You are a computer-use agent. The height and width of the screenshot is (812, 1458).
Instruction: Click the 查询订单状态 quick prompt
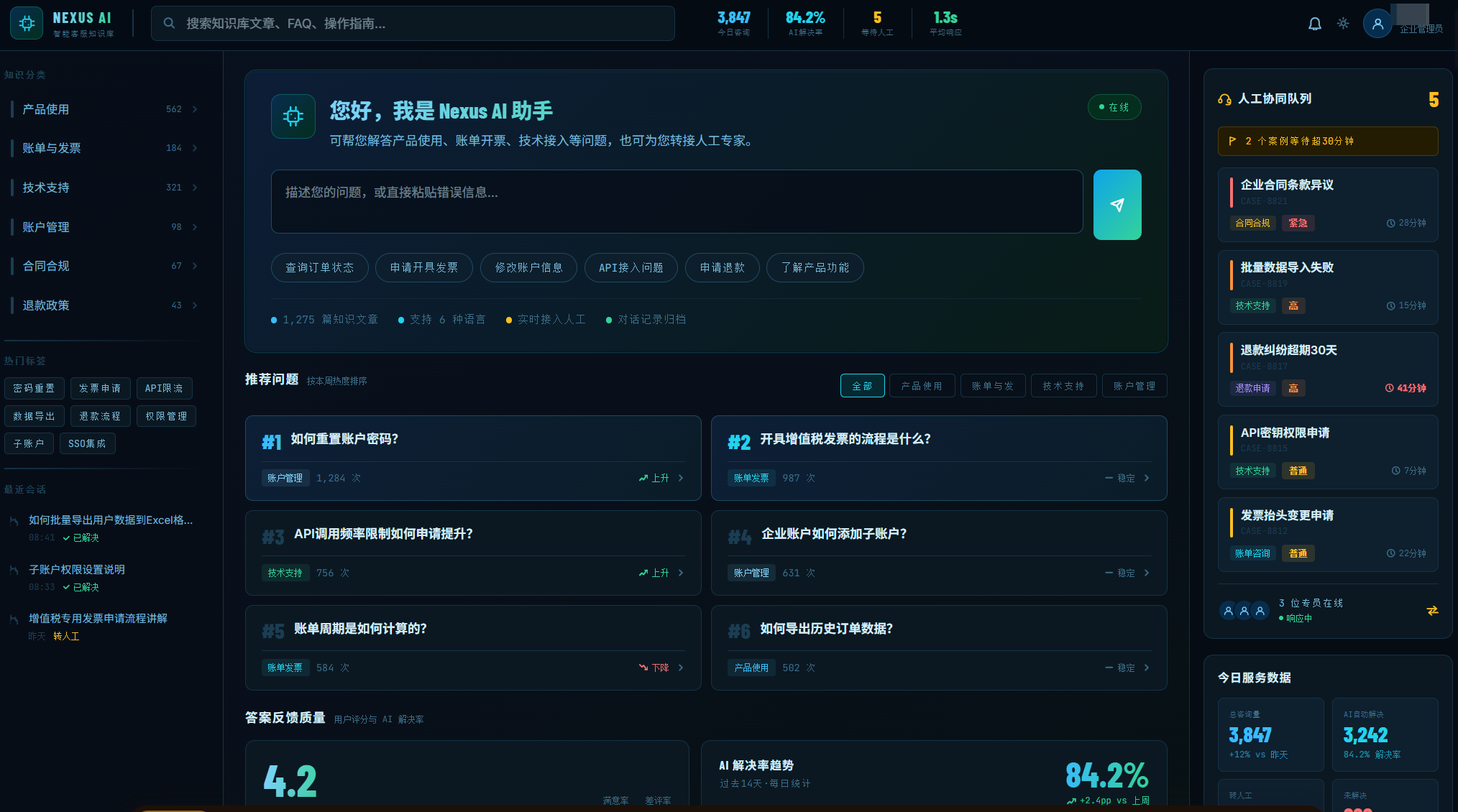[x=320, y=268]
